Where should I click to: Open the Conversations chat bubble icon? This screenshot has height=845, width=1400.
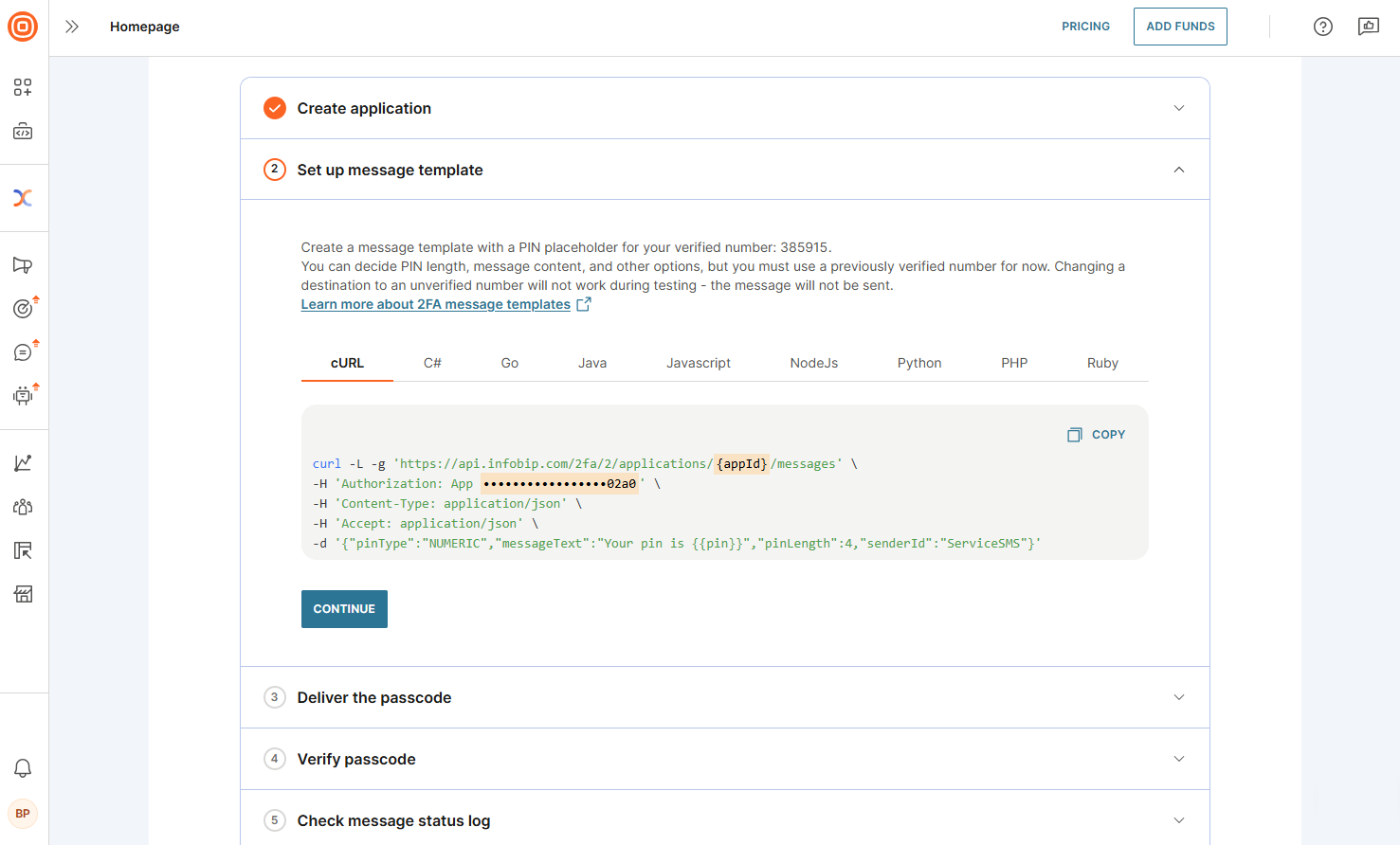(23, 352)
